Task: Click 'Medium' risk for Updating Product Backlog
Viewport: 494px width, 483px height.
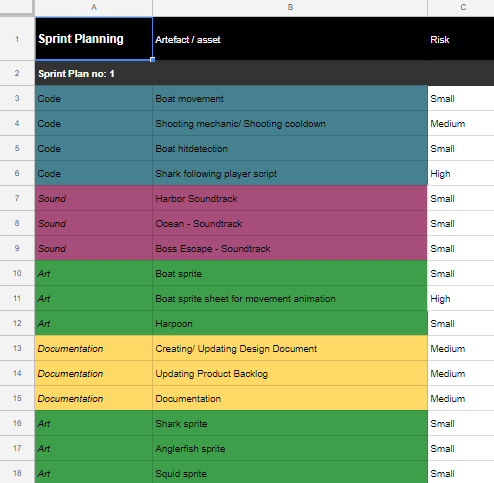Action: point(461,373)
